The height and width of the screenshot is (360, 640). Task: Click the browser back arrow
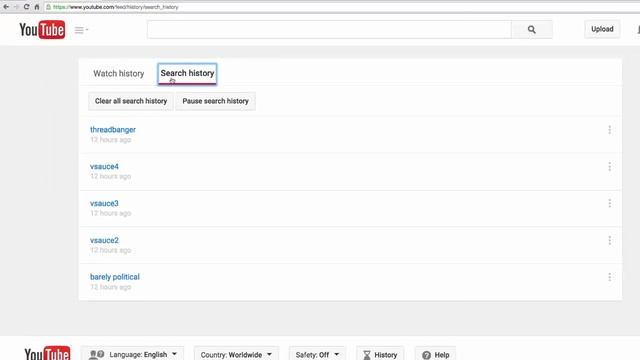6,7
